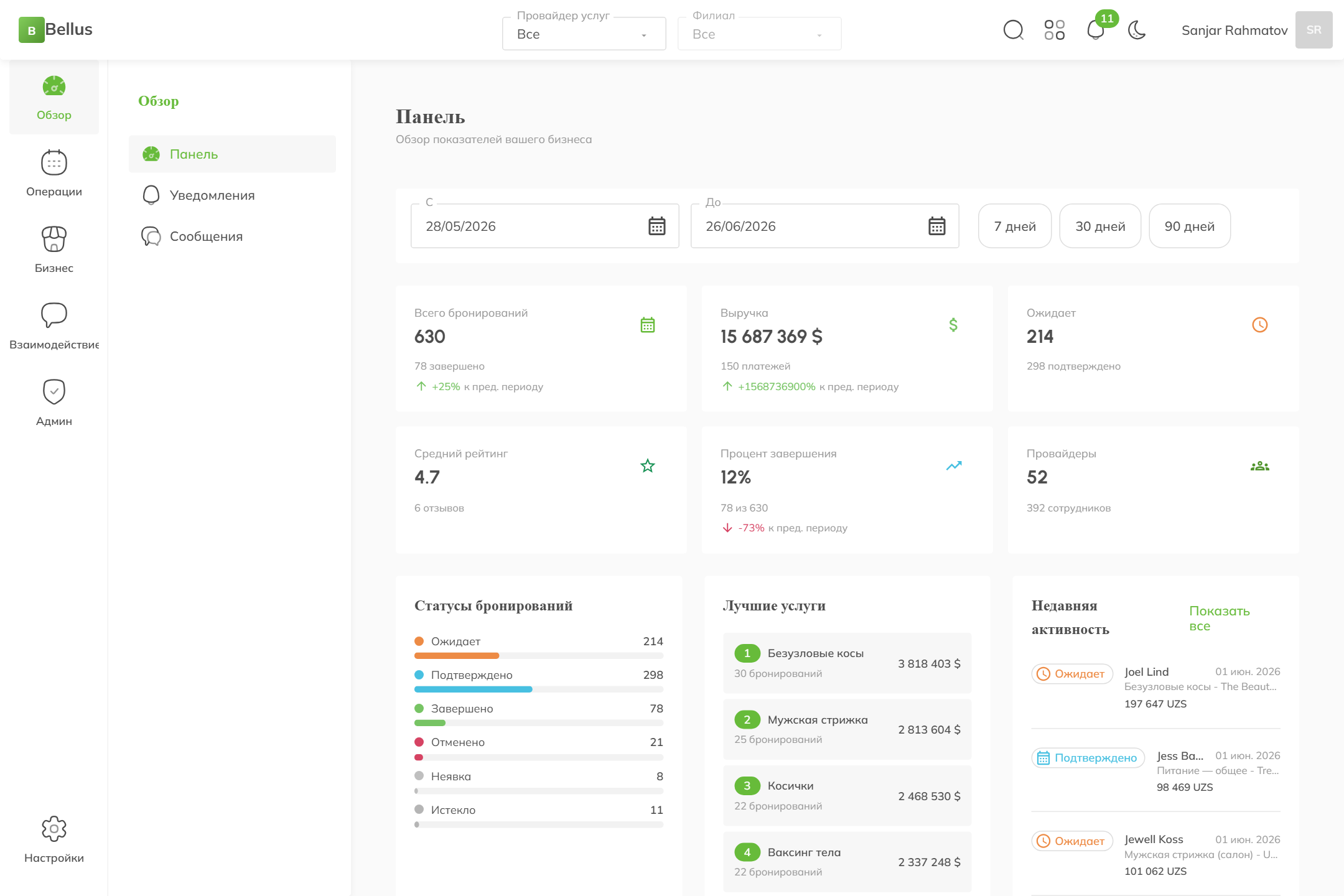
Task: Click the Процент завершения trend icon
Action: [x=954, y=465]
